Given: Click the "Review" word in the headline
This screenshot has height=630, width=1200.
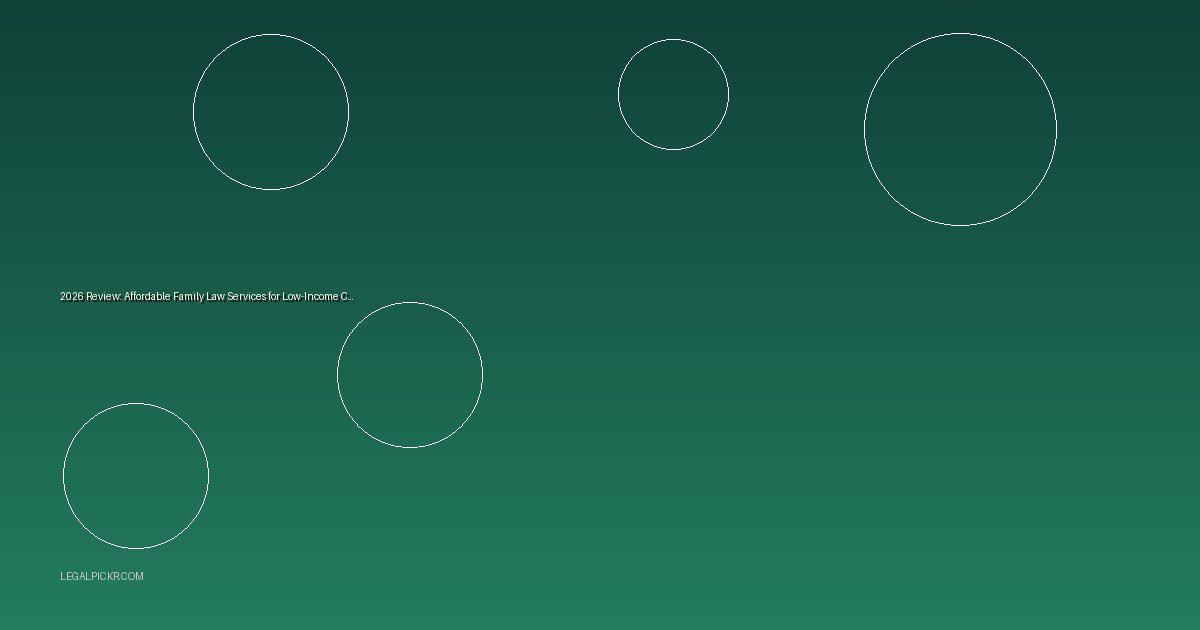Looking at the screenshot, I should 103,297.
